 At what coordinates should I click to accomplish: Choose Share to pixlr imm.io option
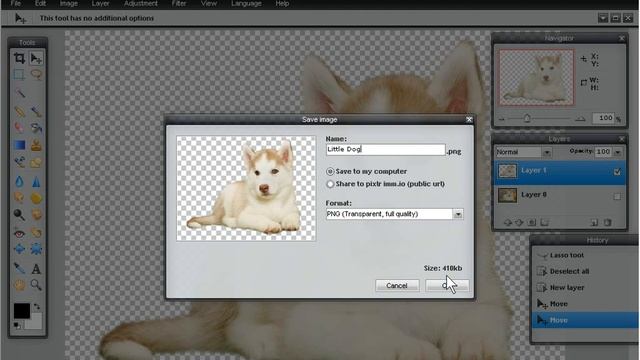click(x=330, y=184)
